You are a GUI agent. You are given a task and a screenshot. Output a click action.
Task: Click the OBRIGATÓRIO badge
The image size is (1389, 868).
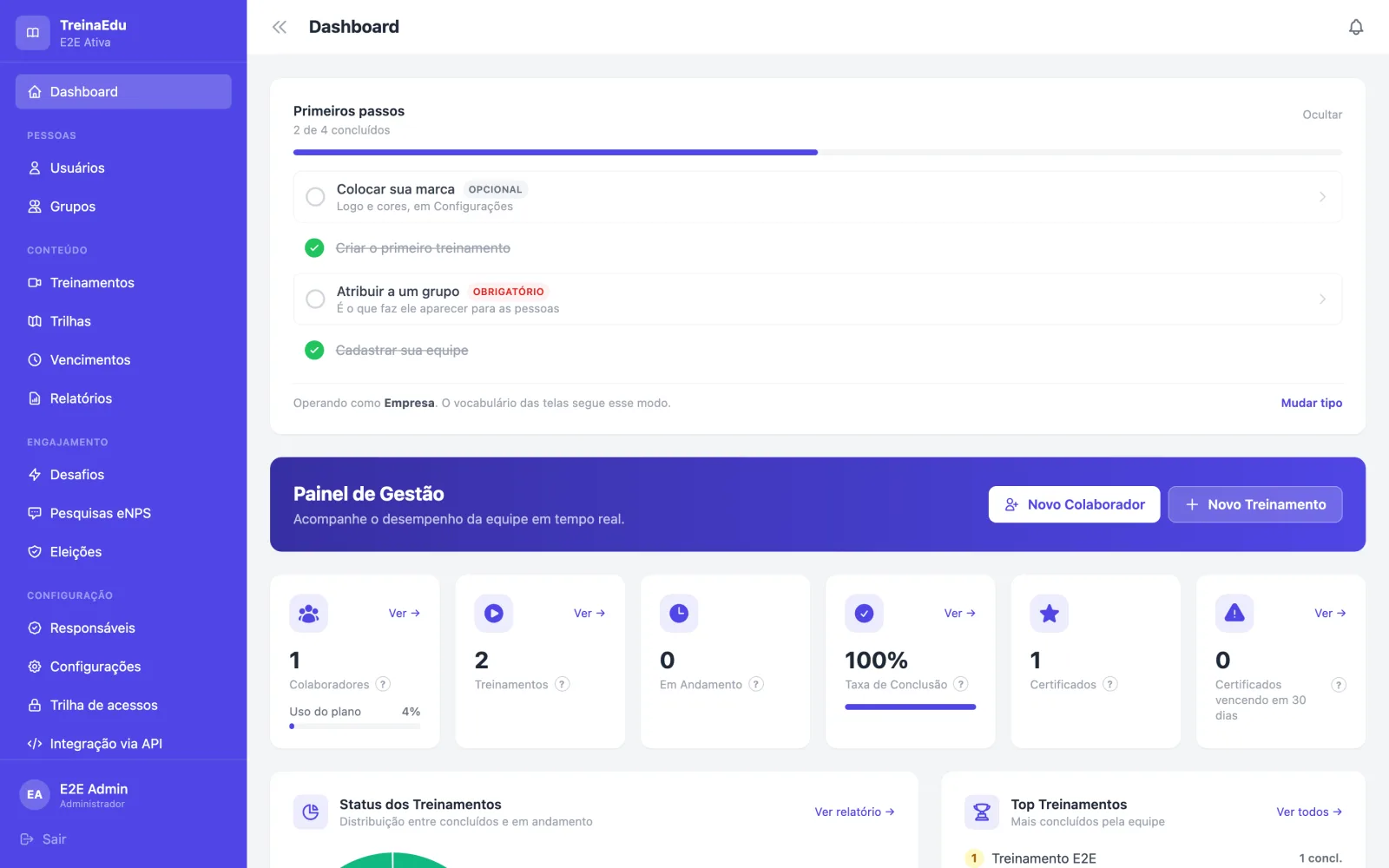509,292
